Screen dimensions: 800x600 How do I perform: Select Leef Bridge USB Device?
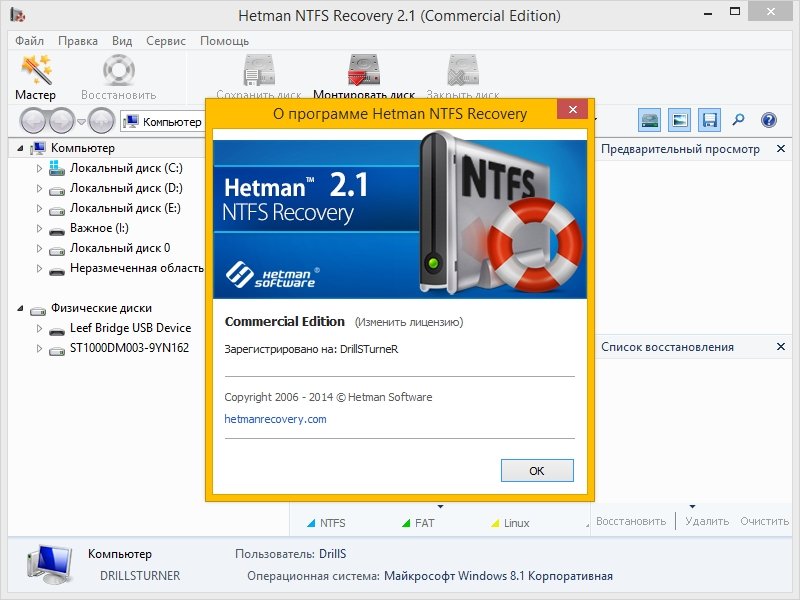point(131,328)
